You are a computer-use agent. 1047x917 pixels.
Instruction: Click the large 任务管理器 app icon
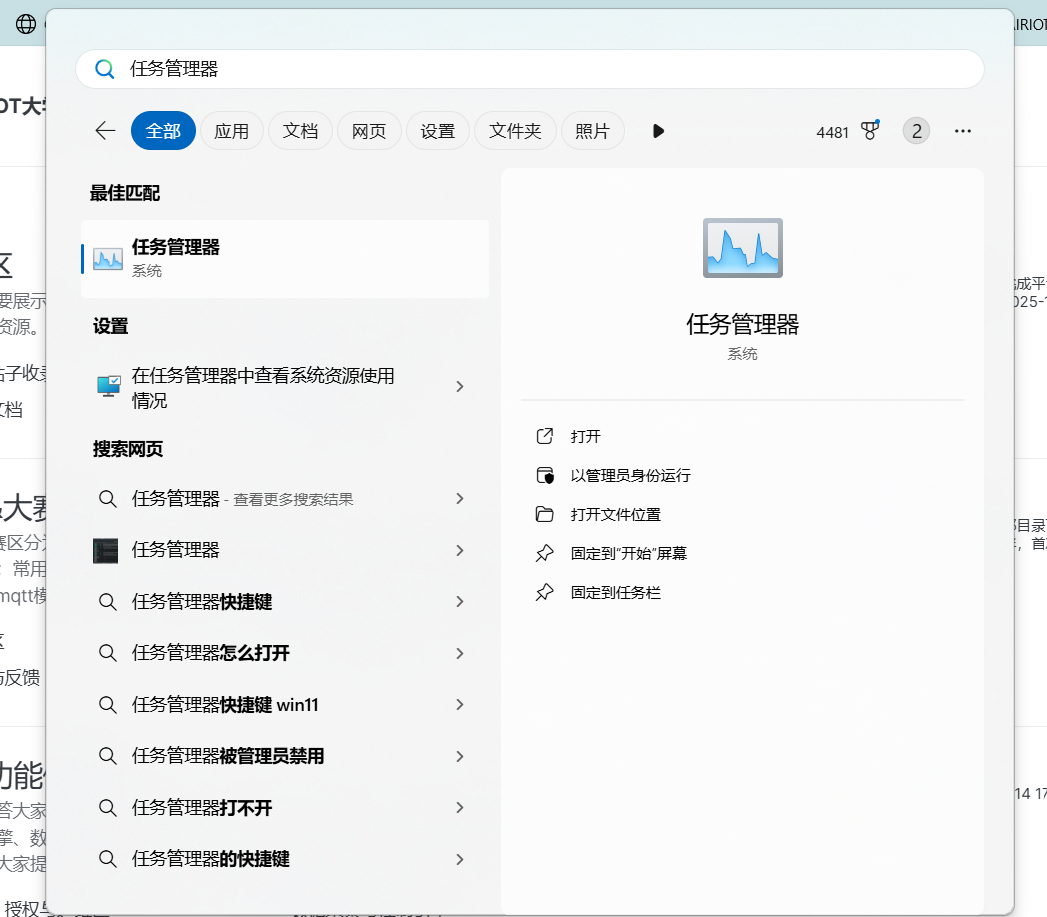[742, 248]
